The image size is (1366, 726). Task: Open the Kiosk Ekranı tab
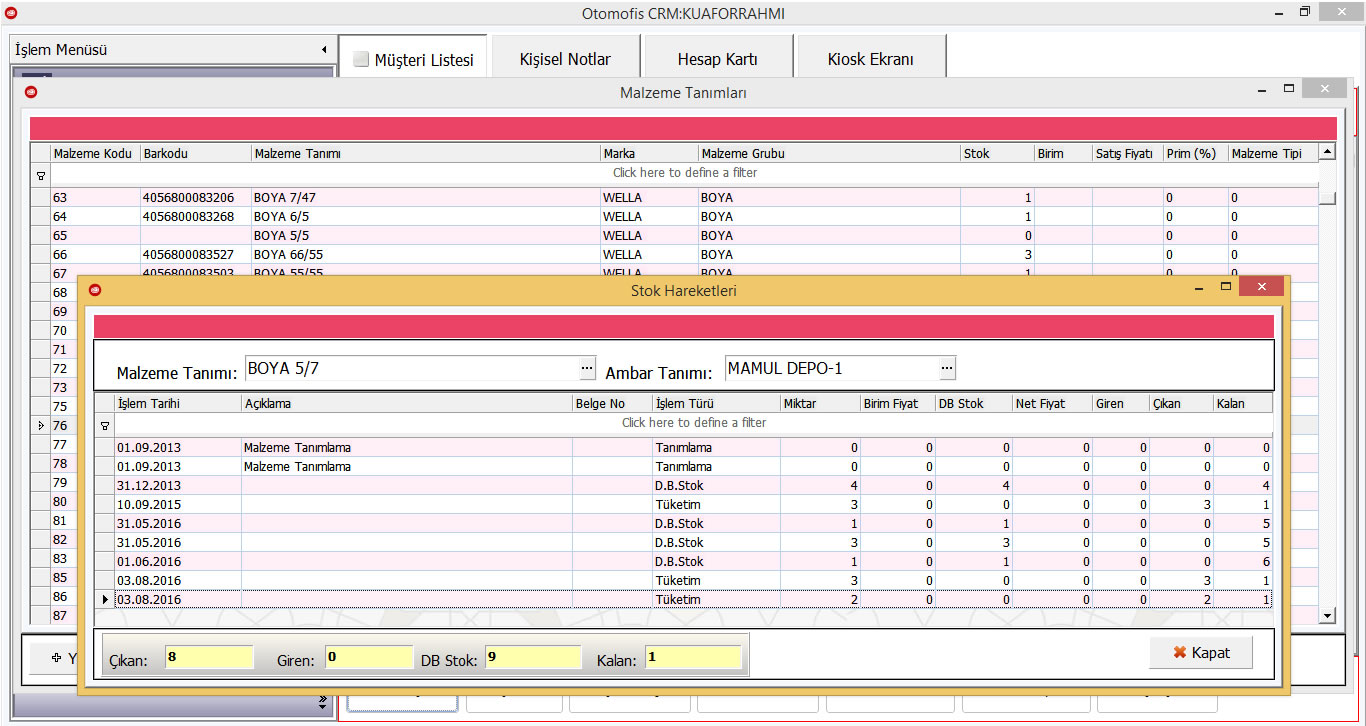870,59
